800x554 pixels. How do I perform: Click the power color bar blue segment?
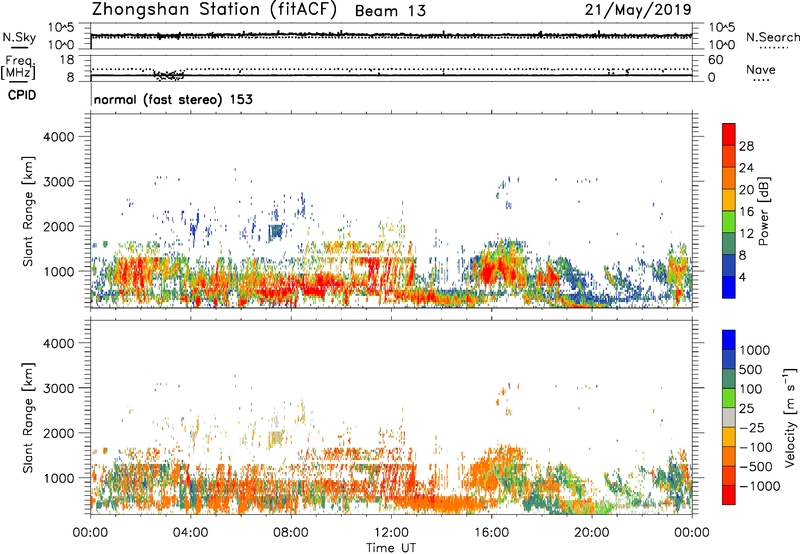pyautogui.click(x=729, y=287)
